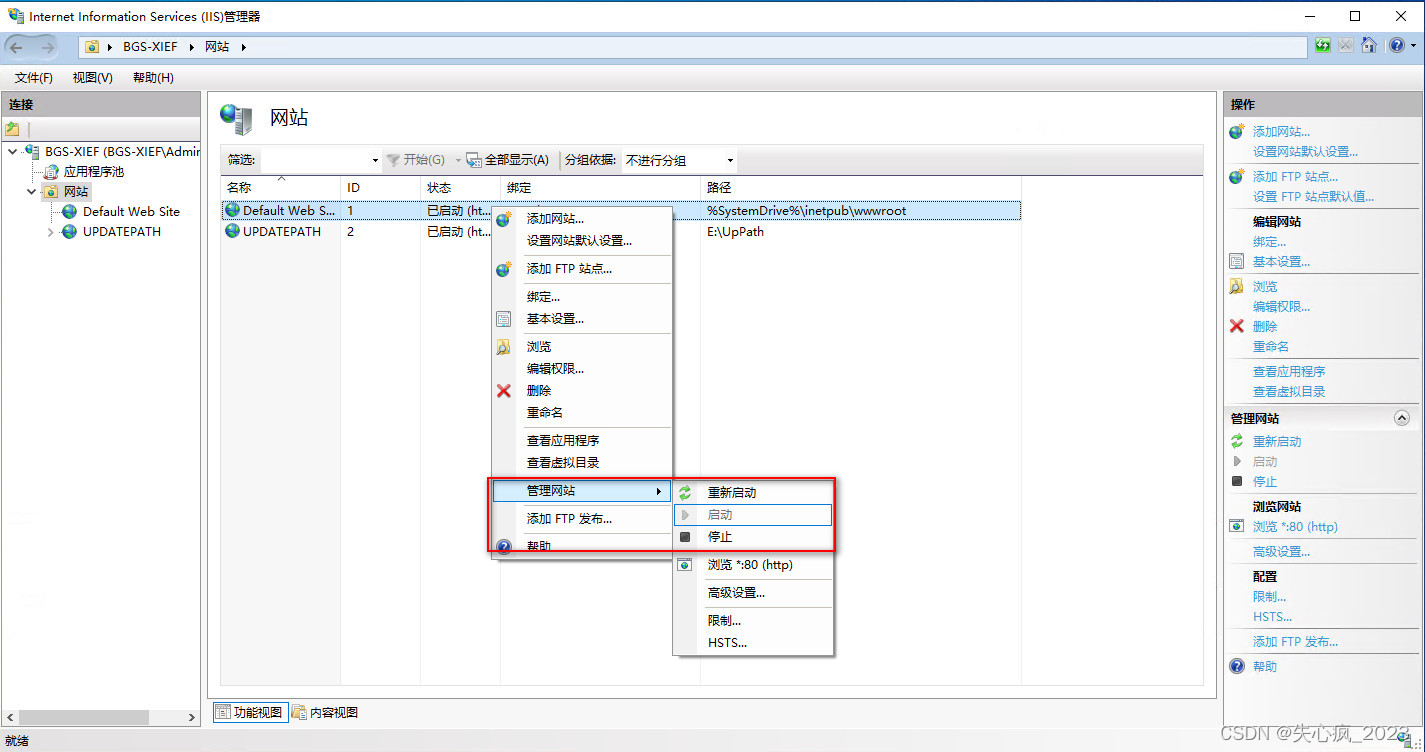Click the arrow after 网站 in address breadcrumb
The height and width of the screenshot is (752, 1425).
pyautogui.click(x=243, y=46)
